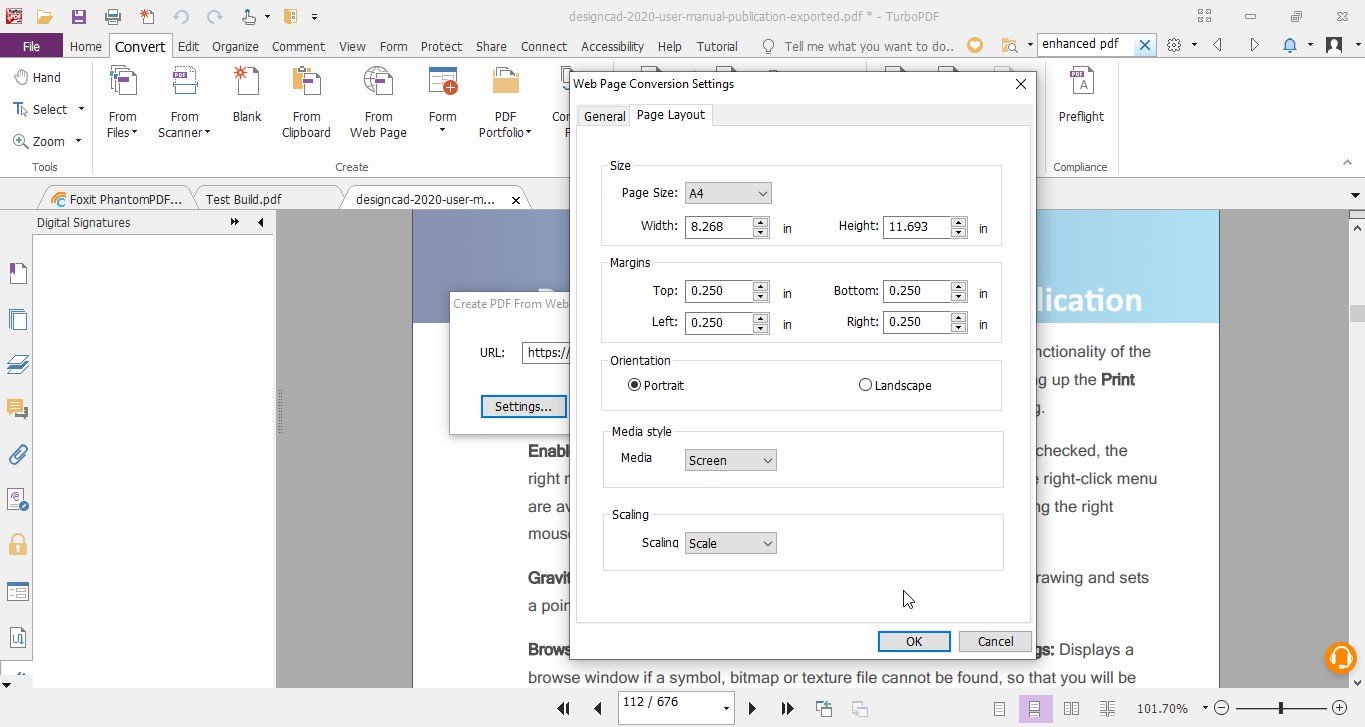Screen dimensions: 1365x727
Task: Switch to two-page facing view
Action: pos(1071,708)
